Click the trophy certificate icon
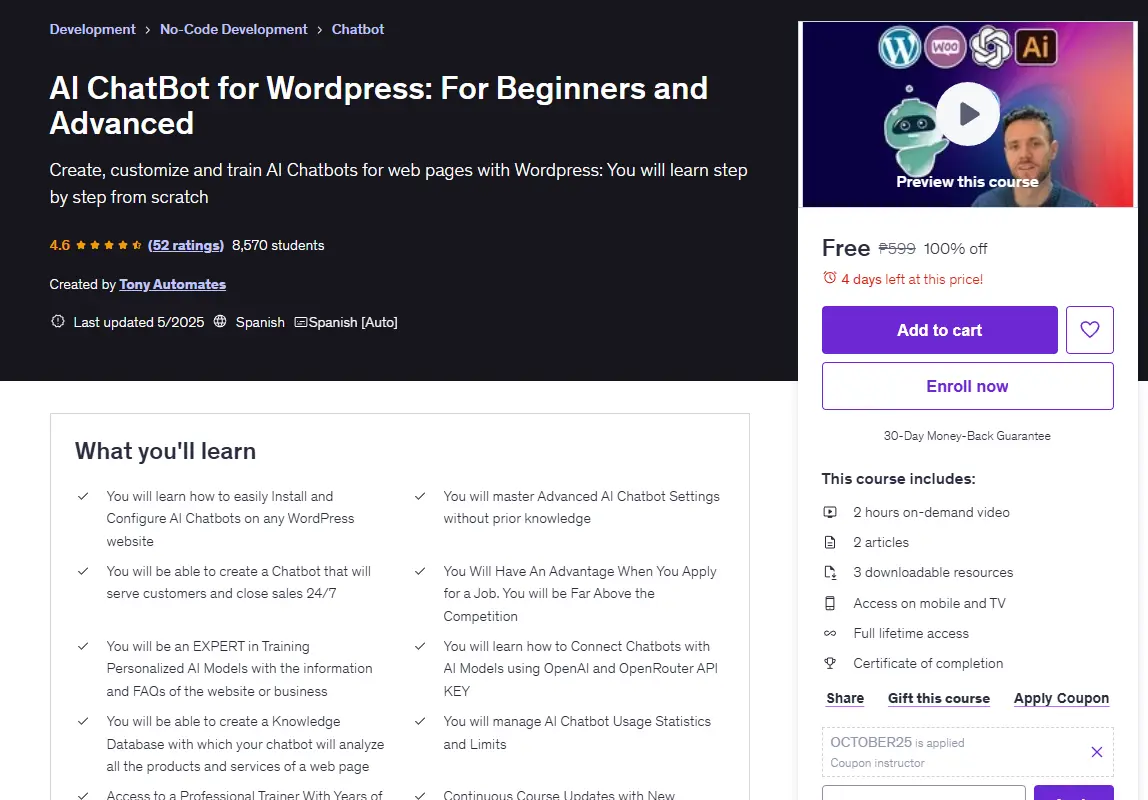This screenshot has width=1148, height=800. click(x=830, y=663)
